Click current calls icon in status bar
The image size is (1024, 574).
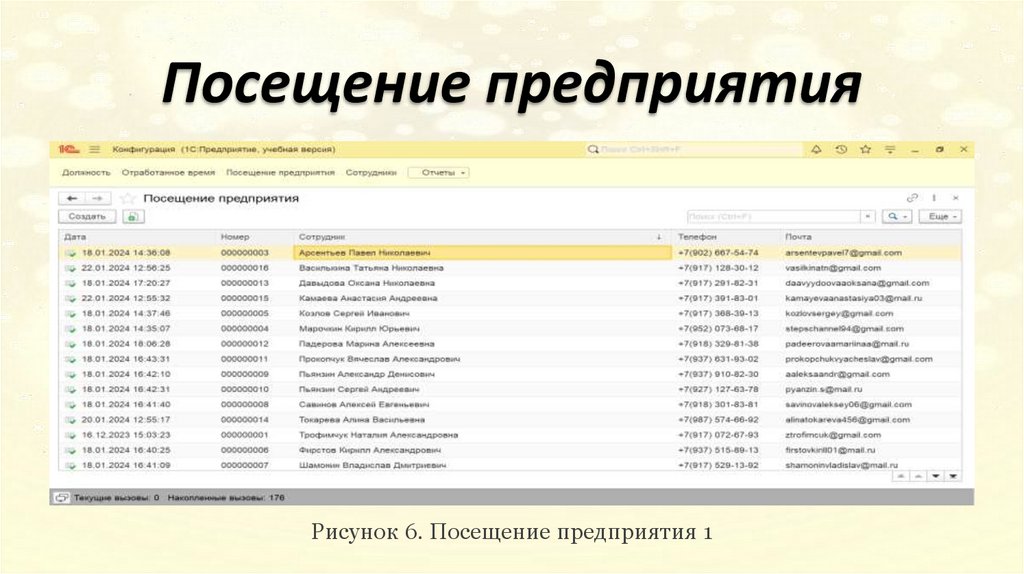tap(61, 498)
